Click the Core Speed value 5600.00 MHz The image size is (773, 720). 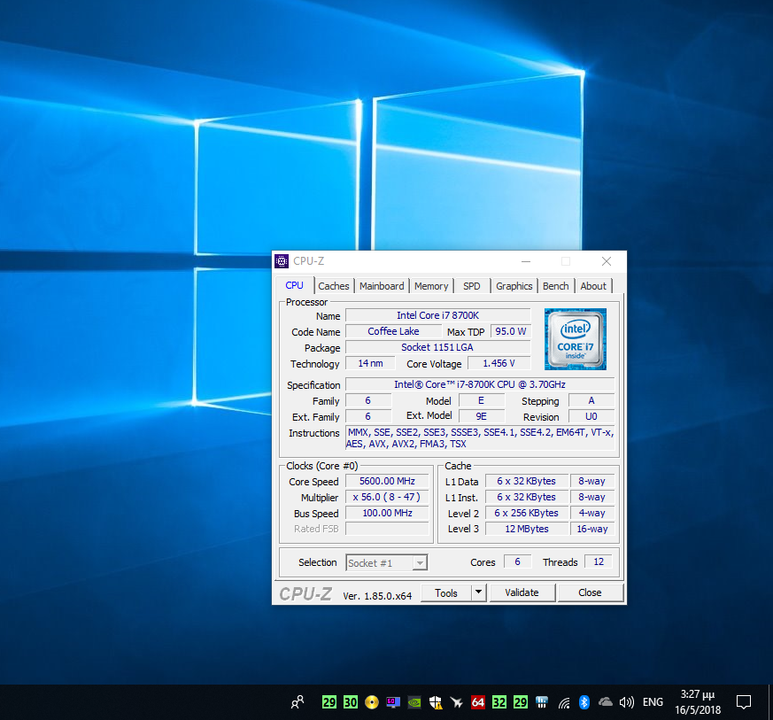(387, 481)
